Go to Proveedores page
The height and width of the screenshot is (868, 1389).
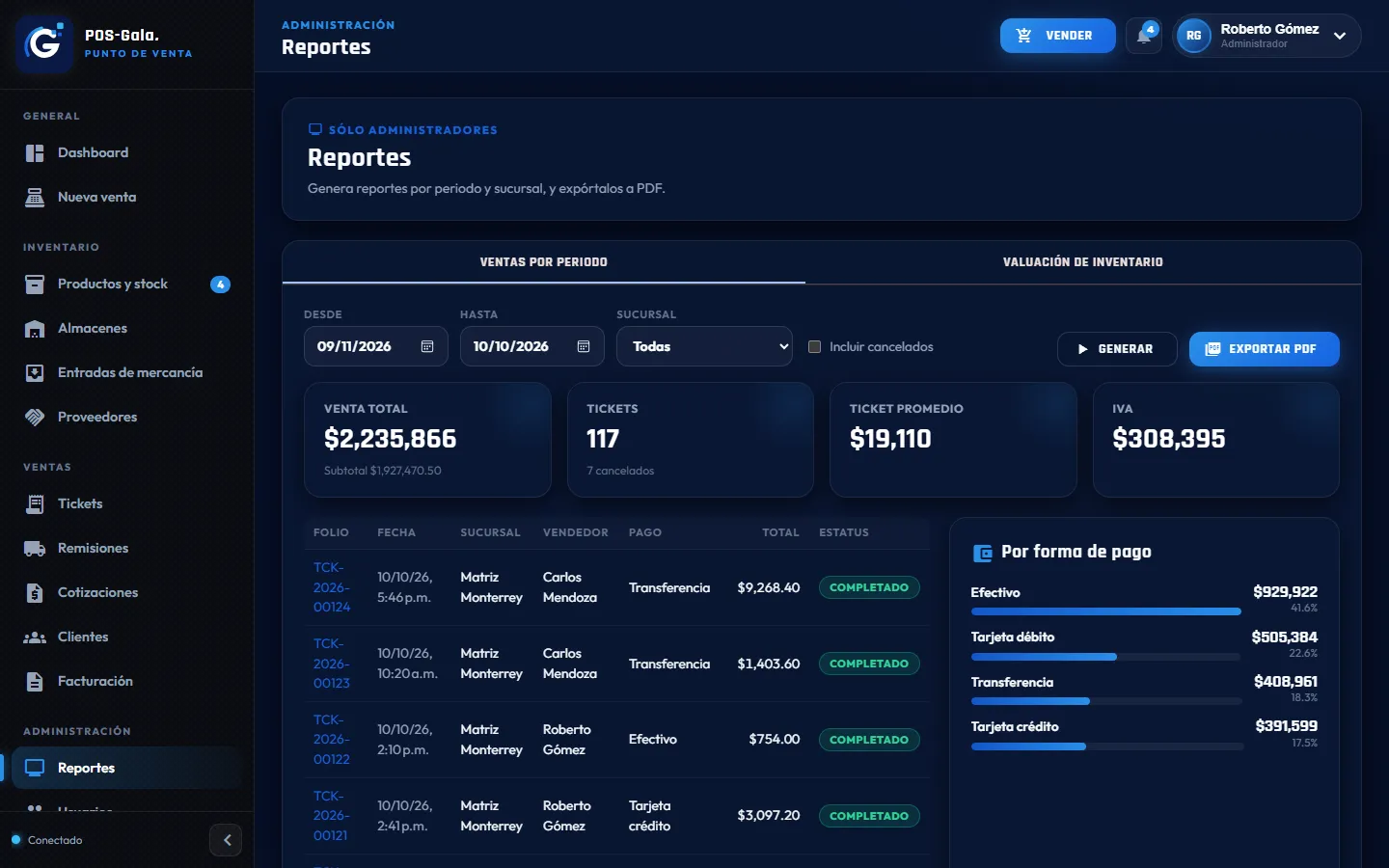tap(127, 417)
